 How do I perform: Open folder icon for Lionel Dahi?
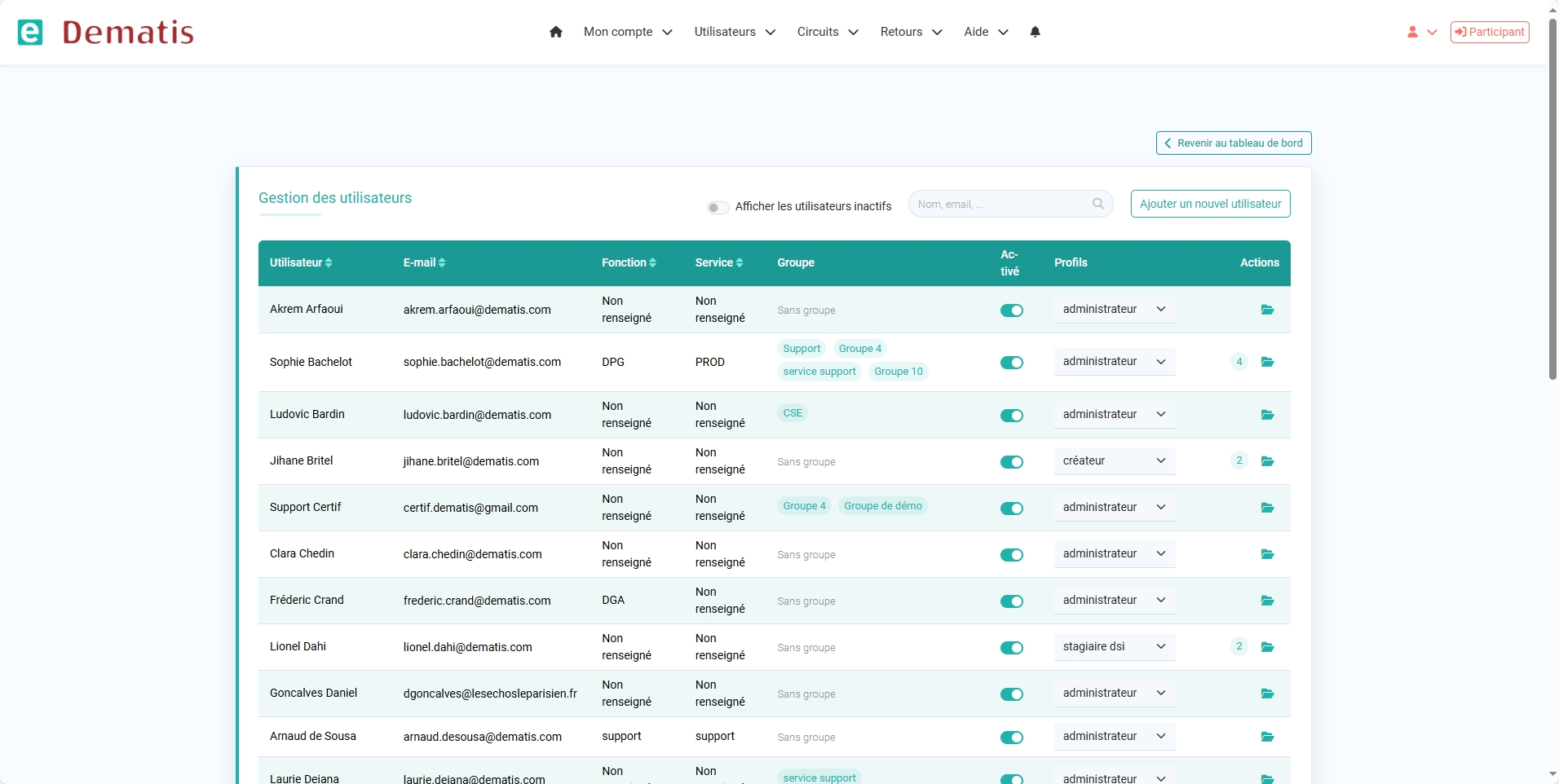pos(1267,647)
